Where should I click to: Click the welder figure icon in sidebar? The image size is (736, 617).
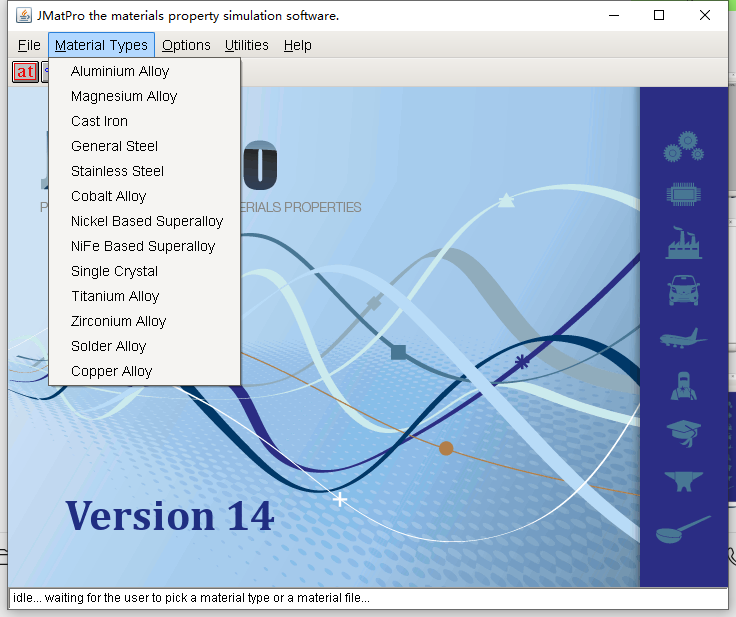683,385
